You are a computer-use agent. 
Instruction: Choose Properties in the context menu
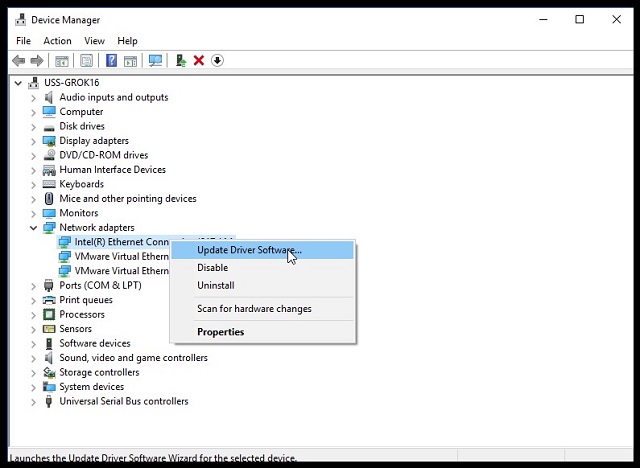click(262, 332)
